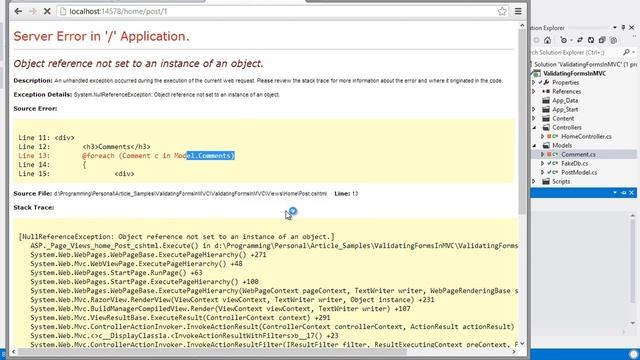Expand the App_Start folder

(533, 109)
